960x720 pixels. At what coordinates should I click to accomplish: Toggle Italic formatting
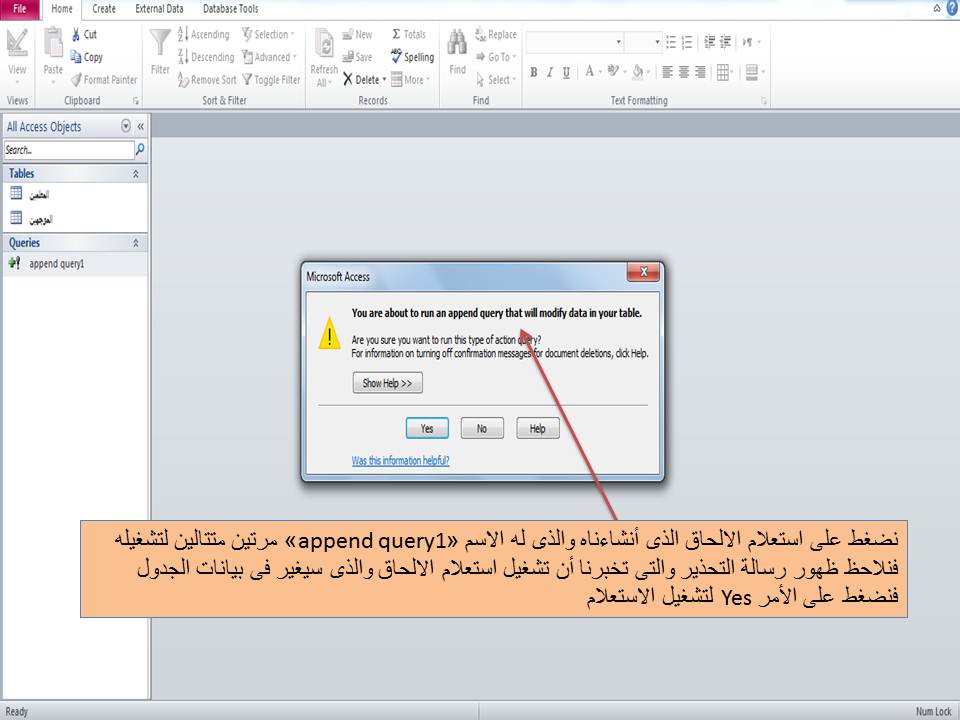click(x=550, y=72)
